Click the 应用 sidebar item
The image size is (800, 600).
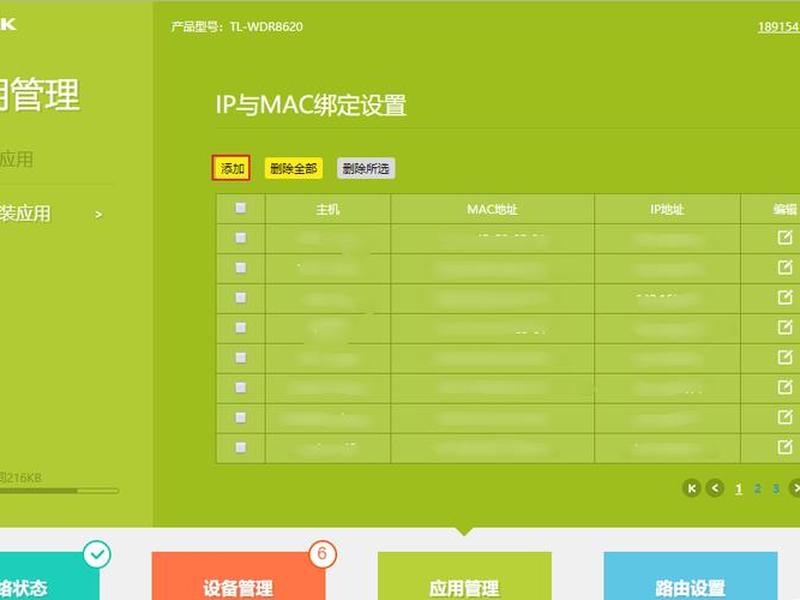(16, 160)
